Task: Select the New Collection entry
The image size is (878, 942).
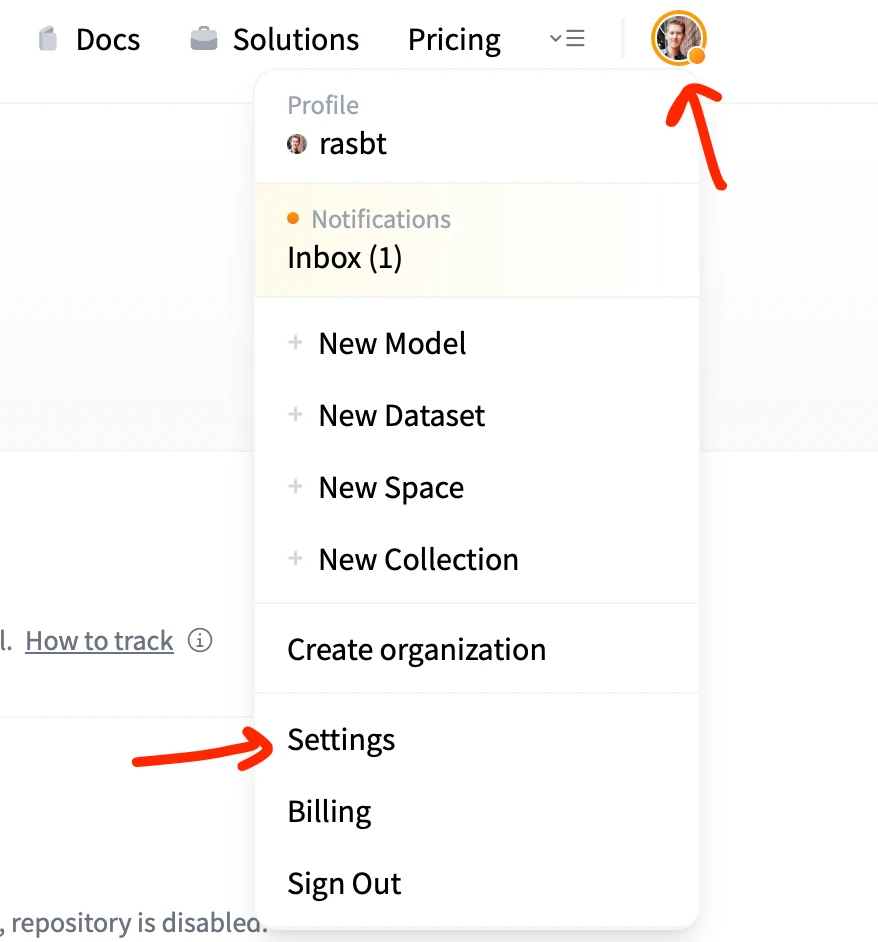Action: coord(418,559)
